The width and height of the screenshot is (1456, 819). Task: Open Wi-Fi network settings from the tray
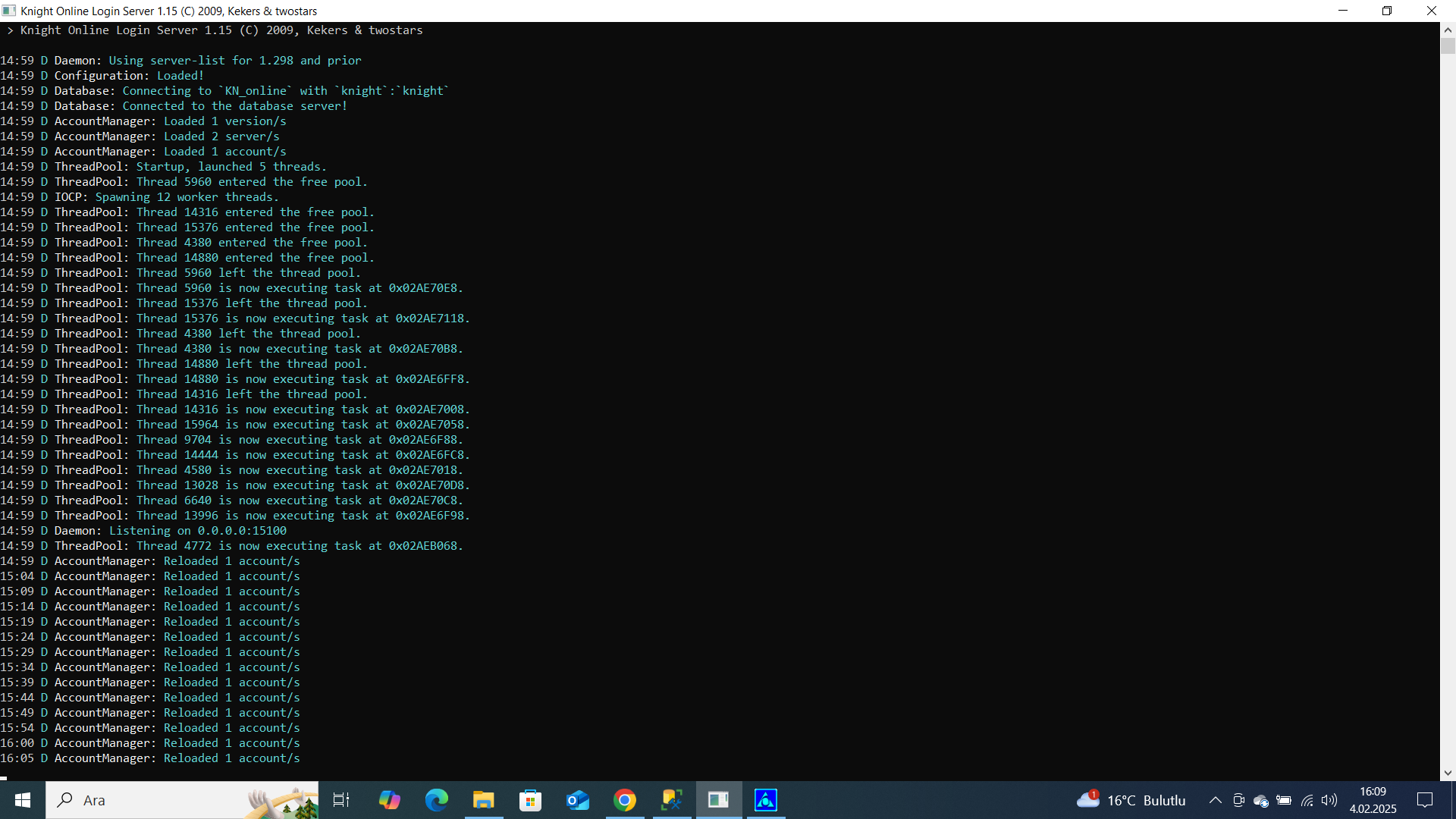point(1307,800)
